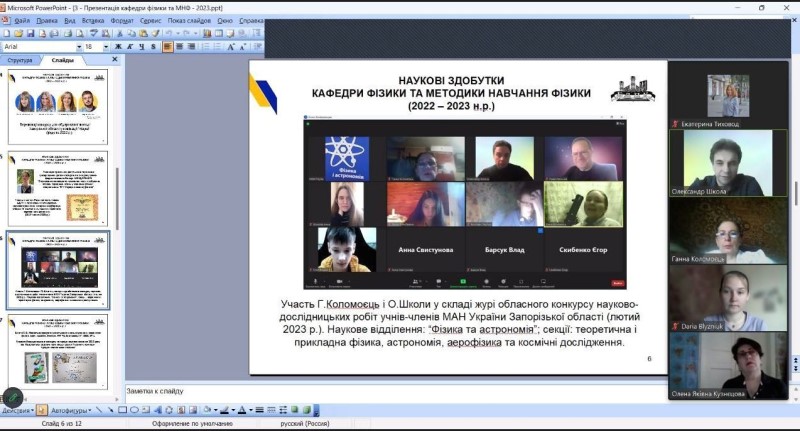Screen dimensions: 800x431
Task: Toggle center alignment button
Action: 179,46
